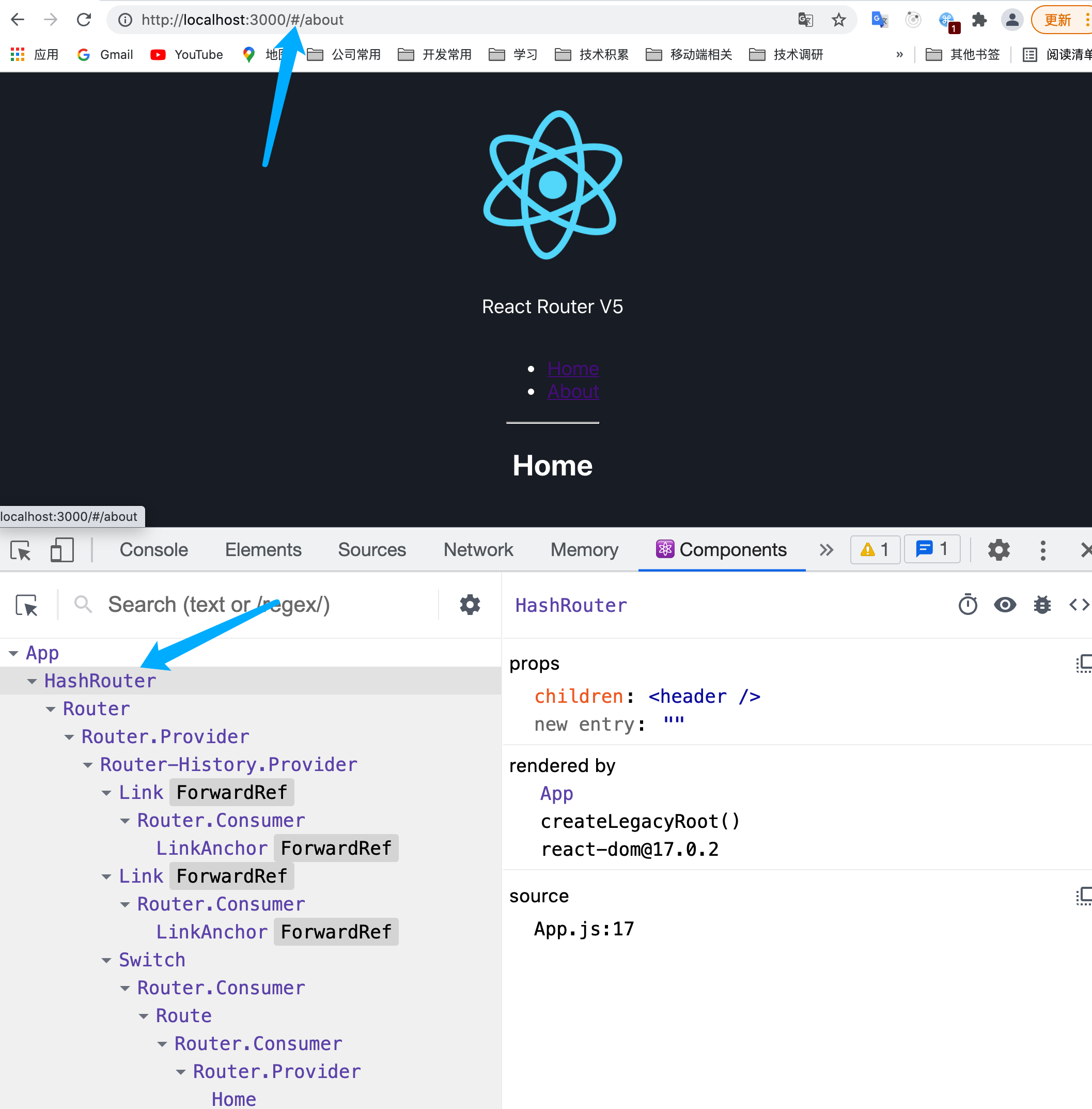Click the Home link on page
This screenshot has height=1109, width=1092.
click(x=573, y=368)
